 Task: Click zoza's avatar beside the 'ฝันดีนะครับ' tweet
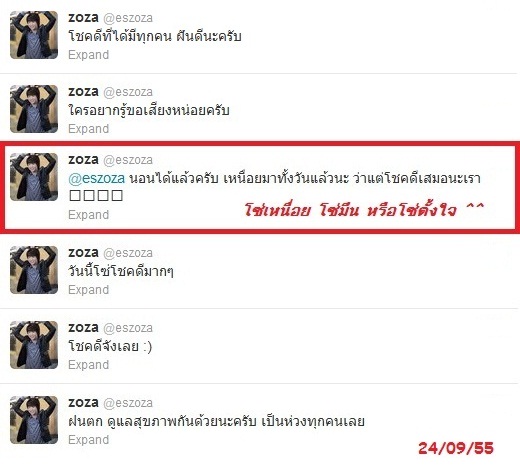point(34,35)
